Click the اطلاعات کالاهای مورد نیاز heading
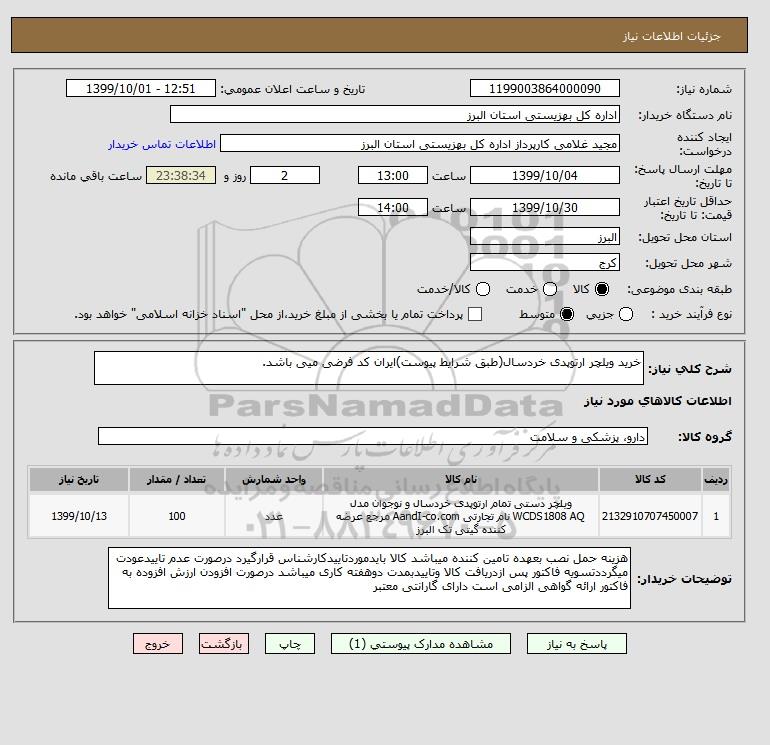The height and width of the screenshot is (745, 770). pyautogui.click(x=658, y=401)
